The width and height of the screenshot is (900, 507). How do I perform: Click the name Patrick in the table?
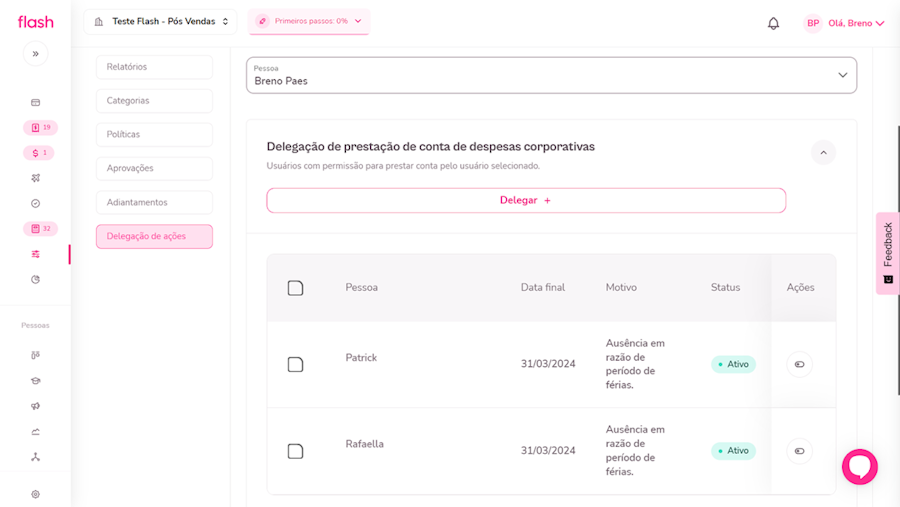[x=361, y=357]
